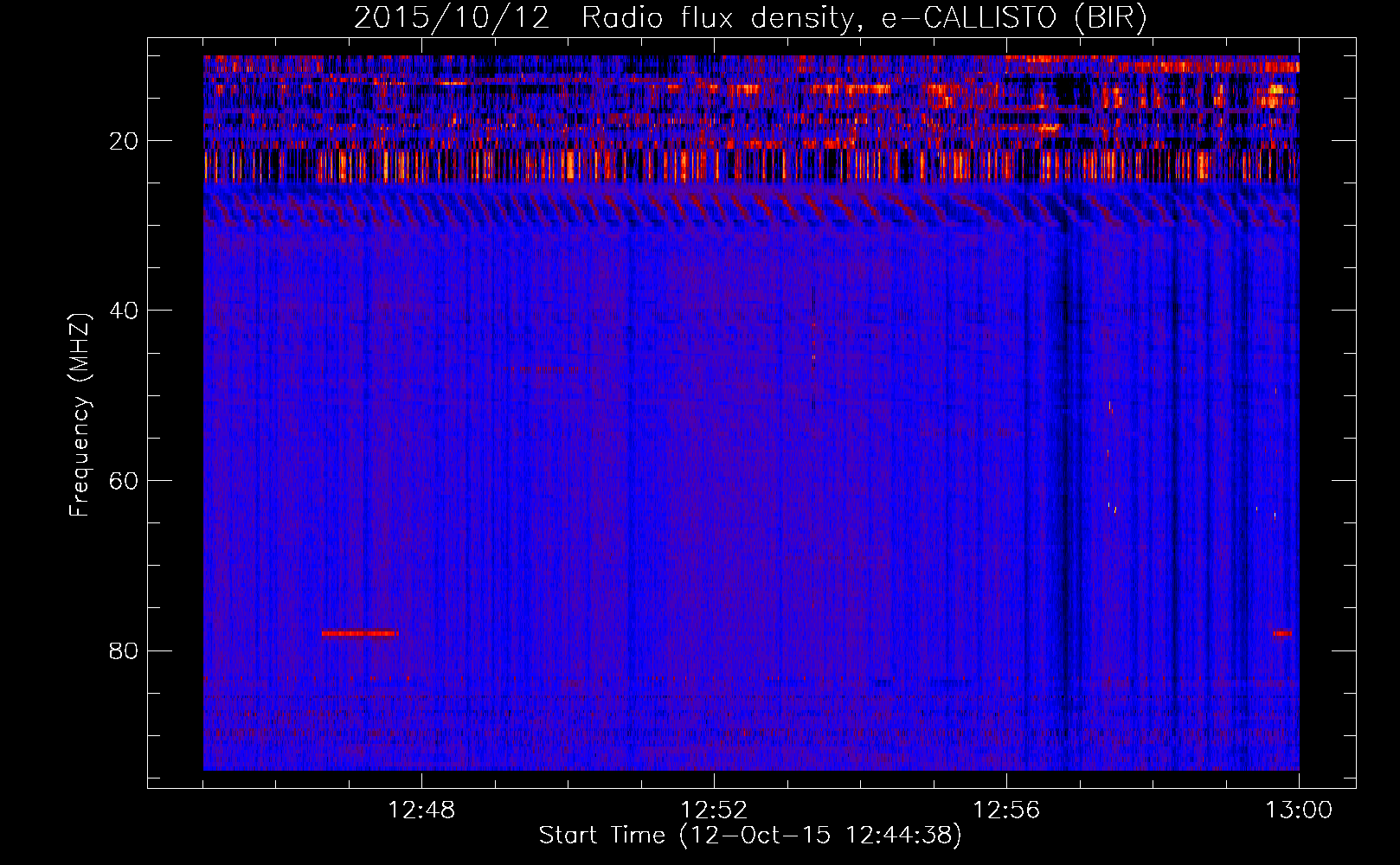This screenshot has height=865, width=1400.
Task: Click the 12:52 time tick label
Action: click(714, 811)
